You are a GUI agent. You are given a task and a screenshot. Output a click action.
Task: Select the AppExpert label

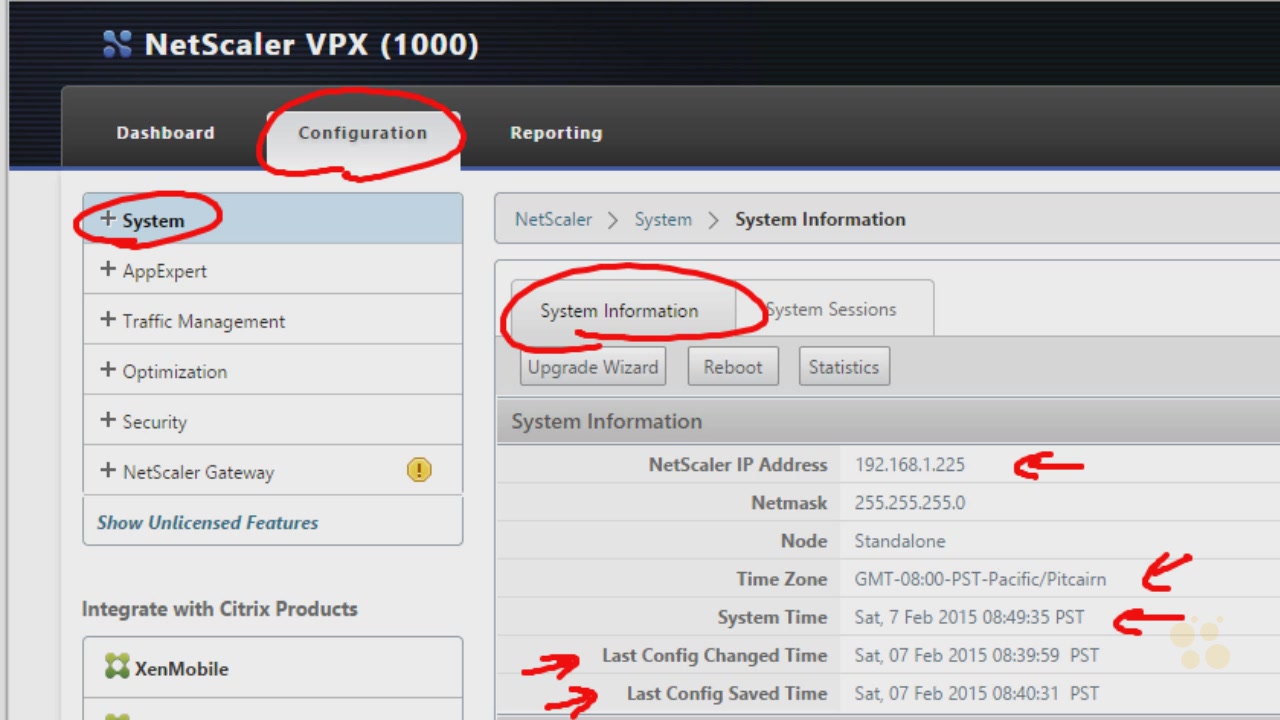click(x=165, y=271)
